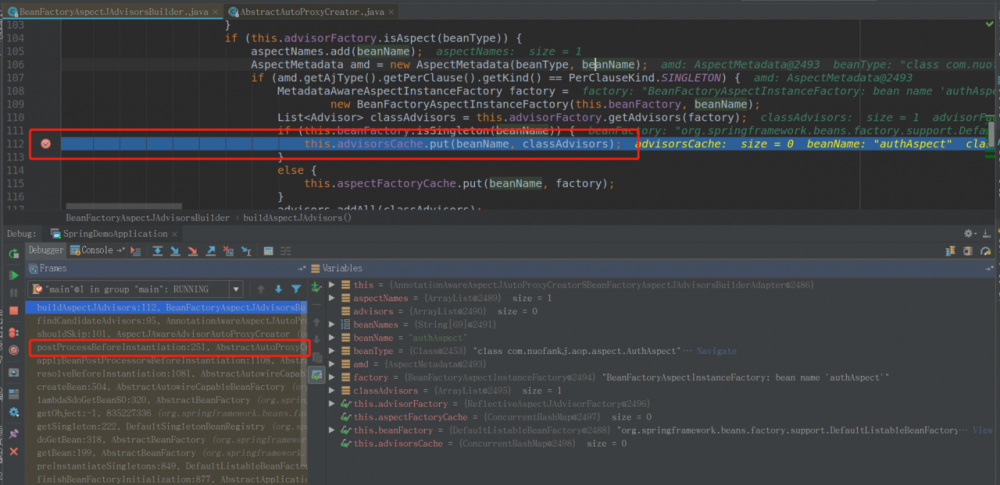Expand the beanName variable node

tap(331, 338)
